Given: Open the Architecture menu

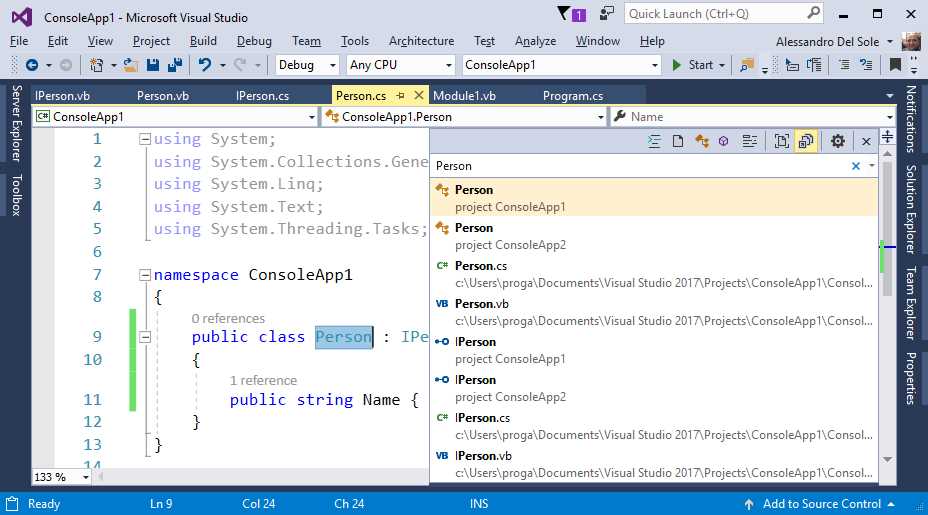Looking at the screenshot, I should point(421,41).
